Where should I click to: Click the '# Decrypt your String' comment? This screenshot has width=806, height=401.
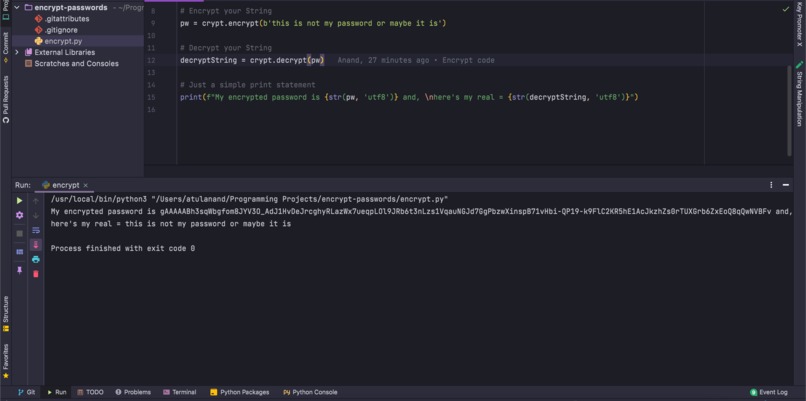pyautogui.click(x=226, y=48)
